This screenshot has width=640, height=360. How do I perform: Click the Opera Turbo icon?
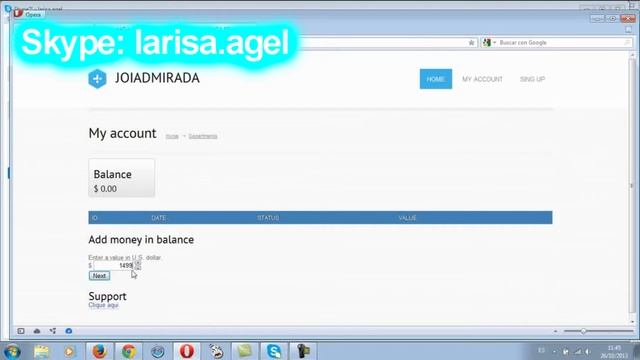point(69,331)
